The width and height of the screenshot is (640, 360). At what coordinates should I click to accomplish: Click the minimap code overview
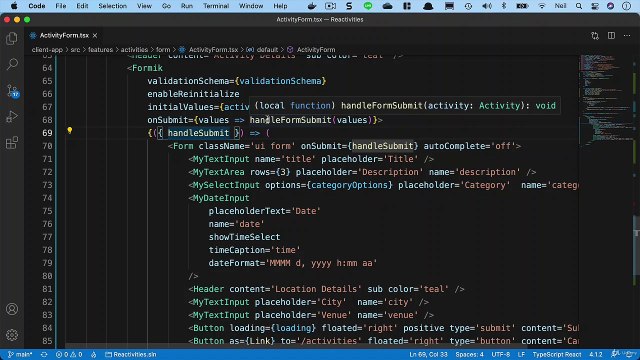pyautogui.click(x=605, y=100)
